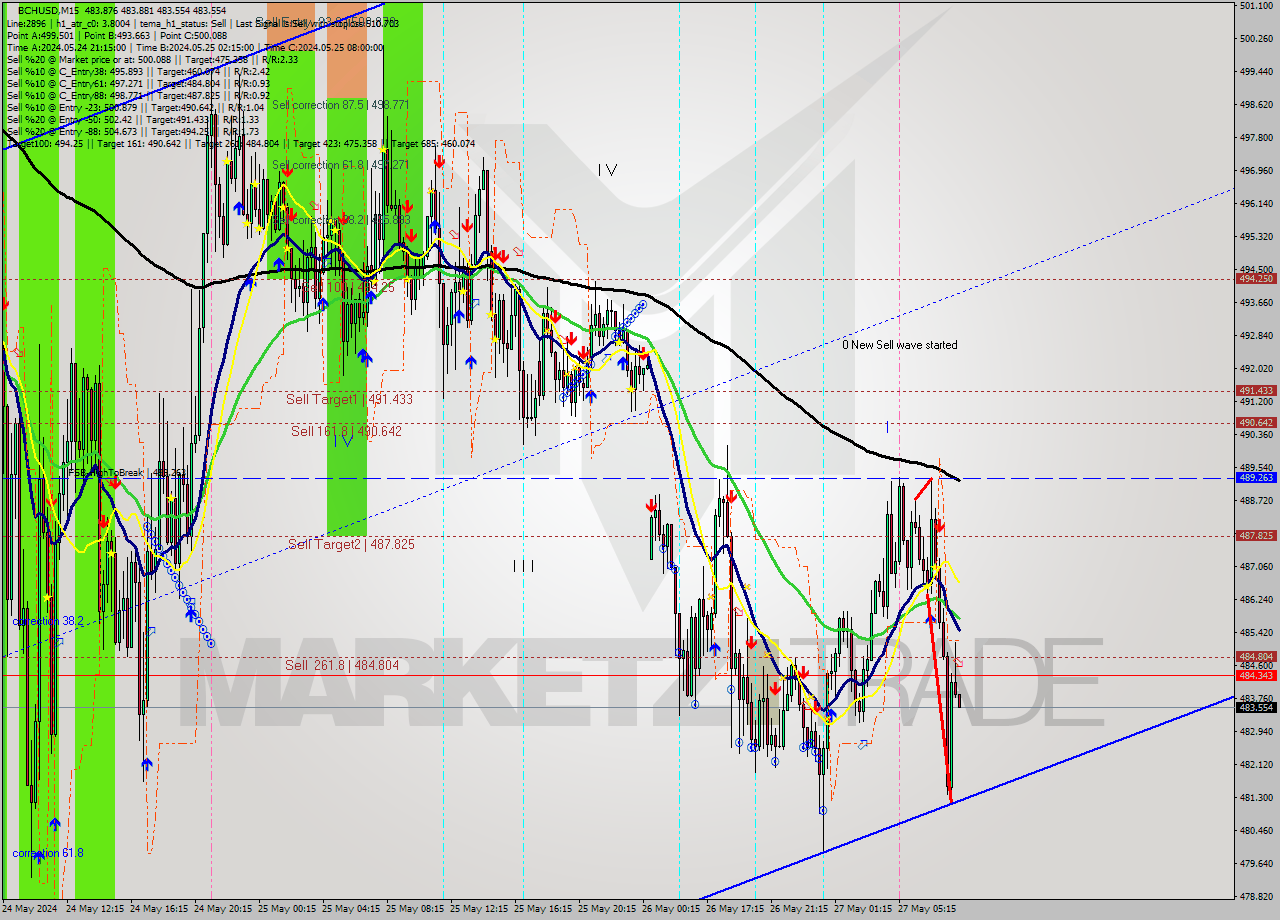The width and height of the screenshot is (1280, 920).
Task: Click the red 491.433 price tag
Action: tap(1256, 390)
